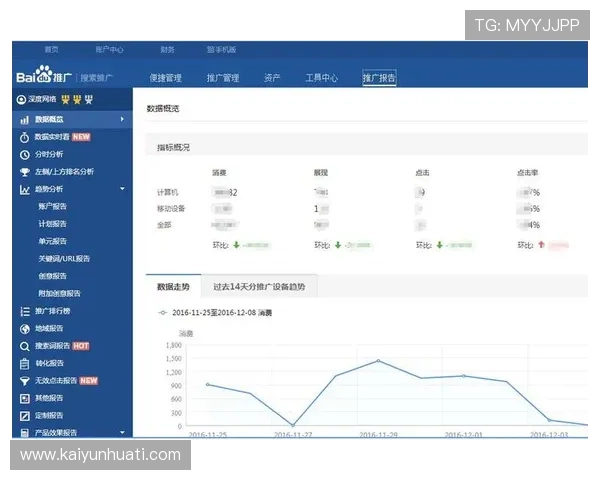Click the 点击率 column header
The width and height of the screenshot is (600, 480).
coord(528,173)
